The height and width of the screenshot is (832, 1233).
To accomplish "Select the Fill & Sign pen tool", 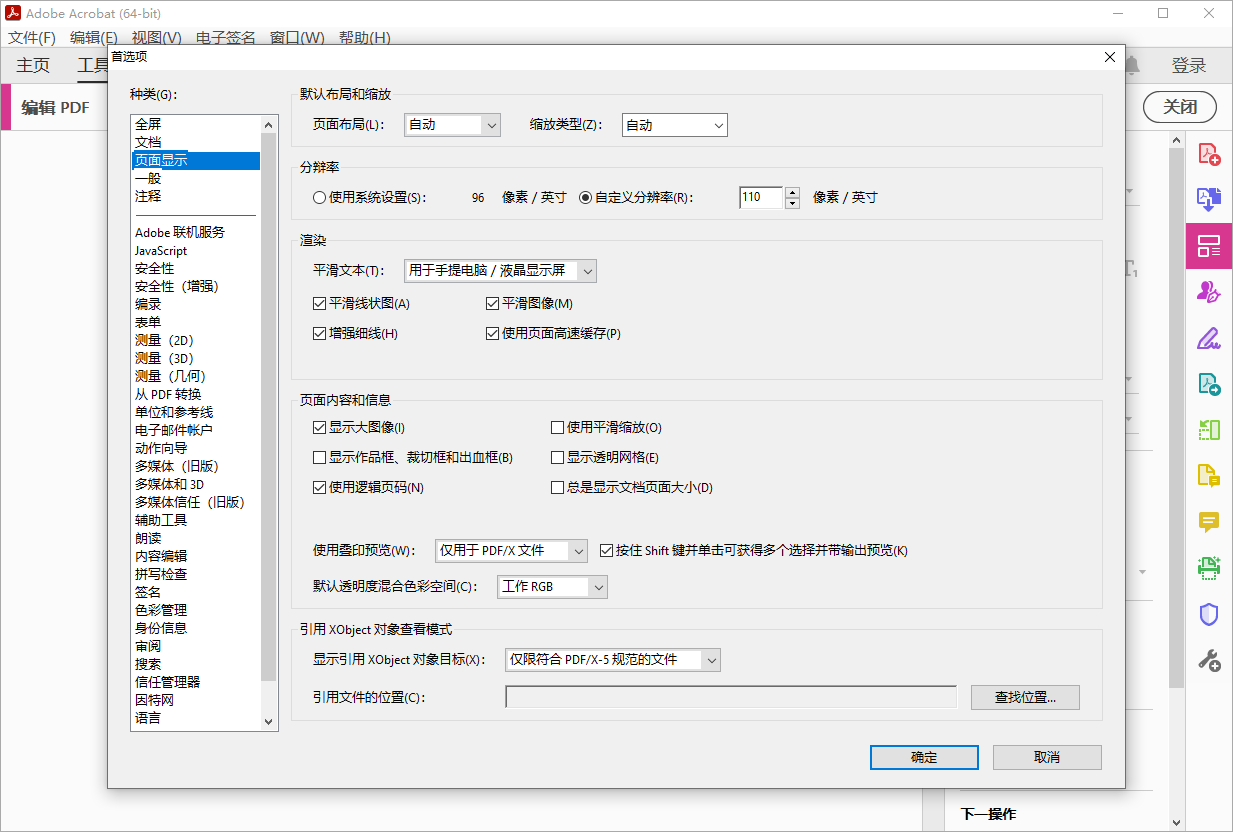I will pos(1208,339).
